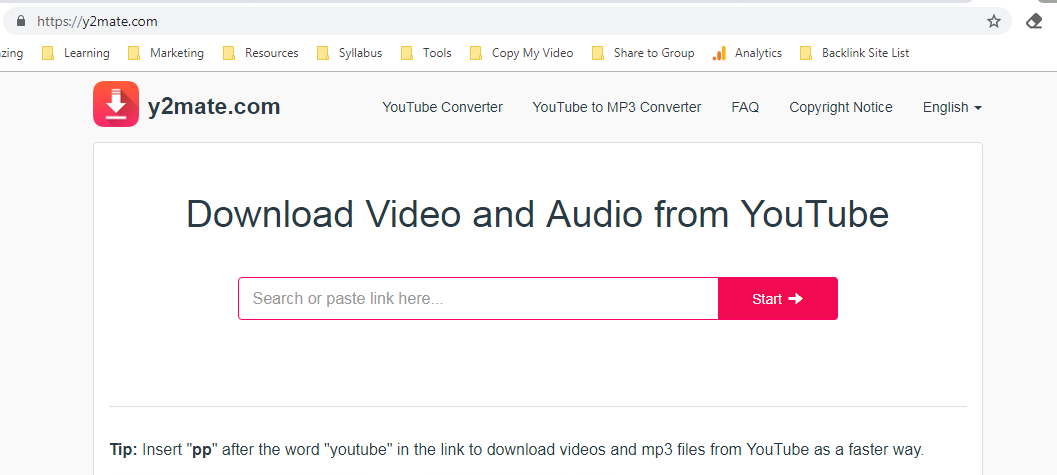Open the Copyright Notice page
The image size is (1057, 475).
841,107
